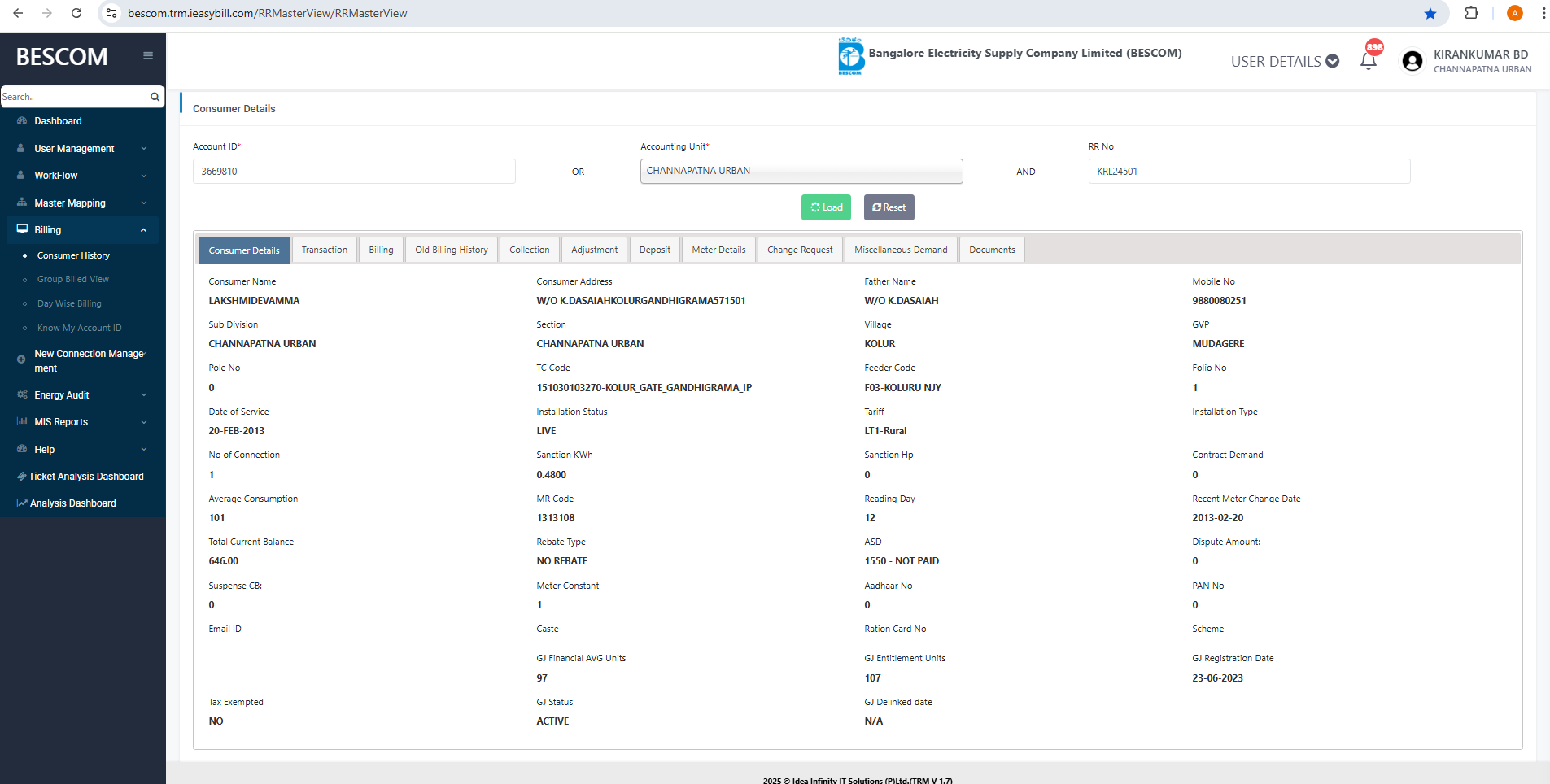This screenshot has width=1550, height=784.
Task: Open the notifications bell icon
Action: [1369, 61]
